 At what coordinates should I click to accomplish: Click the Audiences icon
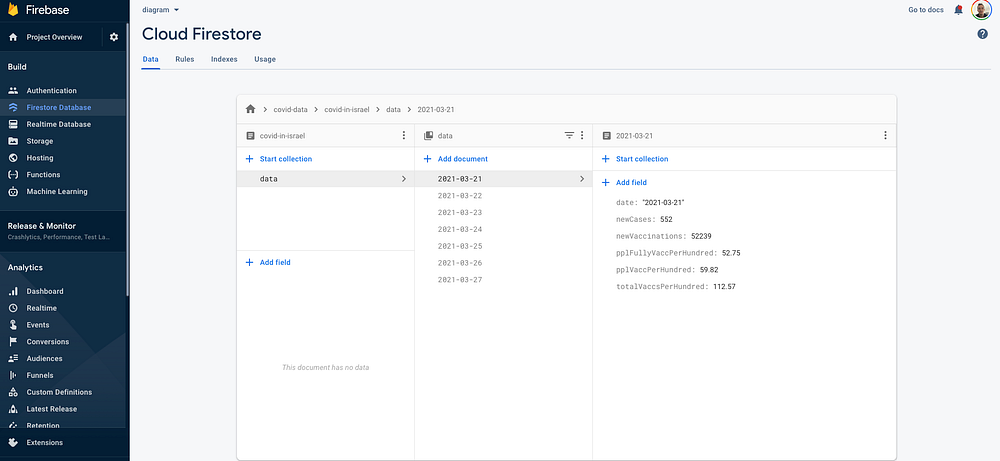pyautogui.click(x=13, y=358)
